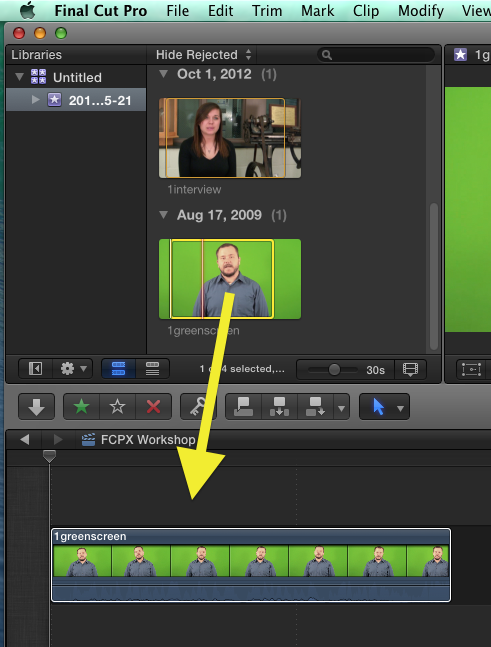Go forward in timeline history

point(58,439)
